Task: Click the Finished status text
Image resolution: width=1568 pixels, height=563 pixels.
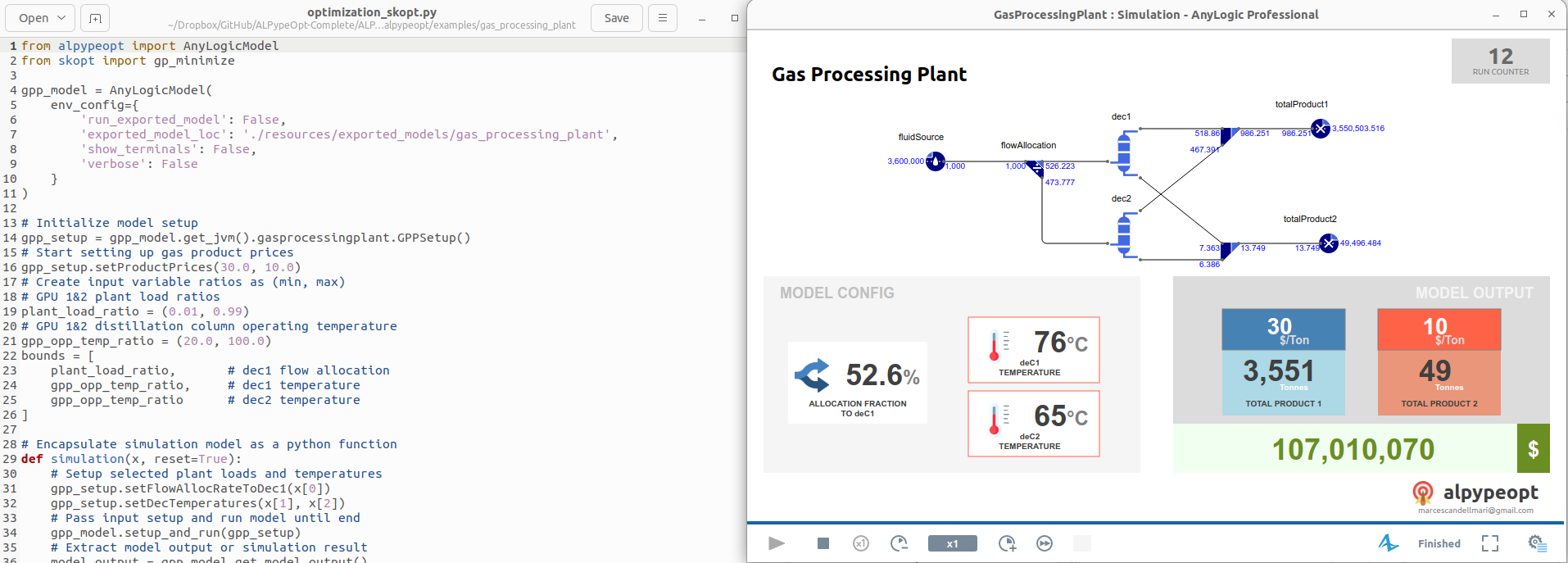Action: pyautogui.click(x=1439, y=543)
